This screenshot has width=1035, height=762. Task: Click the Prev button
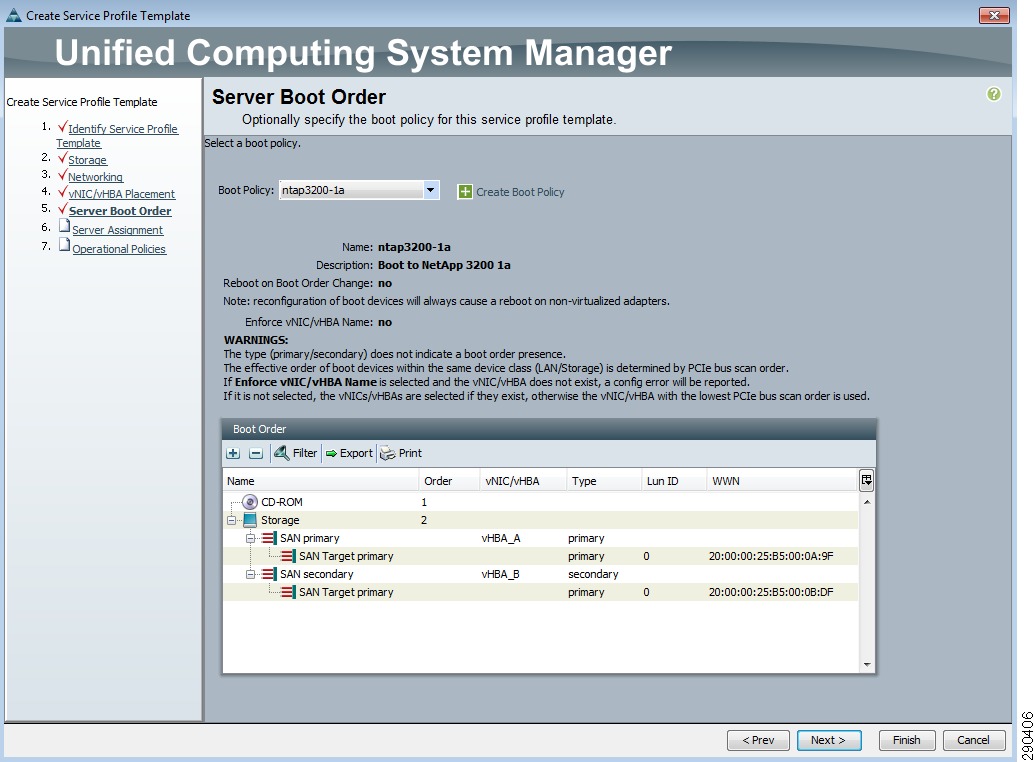pos(758,740)
